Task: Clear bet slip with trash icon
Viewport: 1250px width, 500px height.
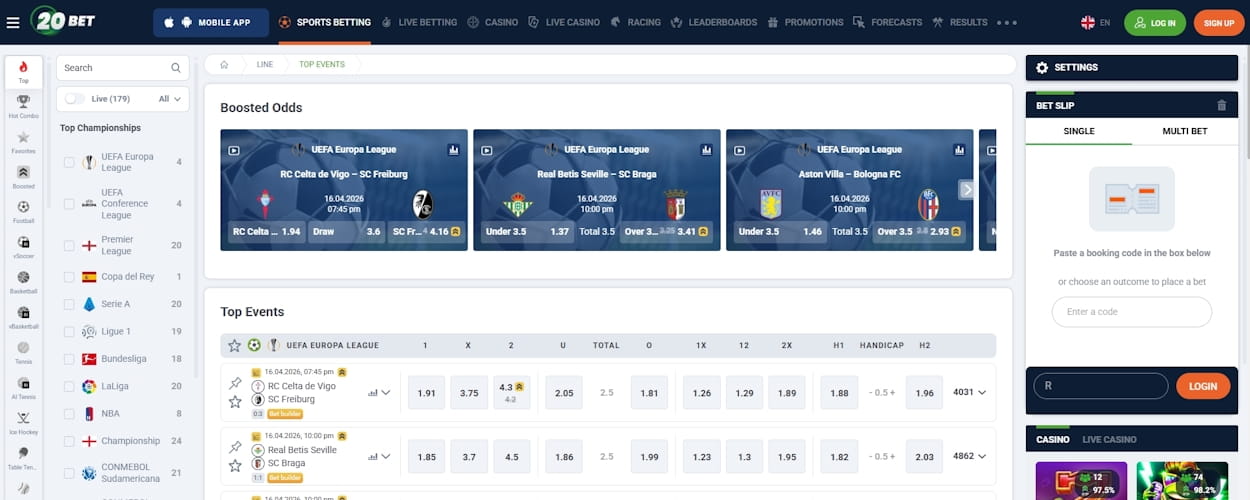Action: [1221, 105]
